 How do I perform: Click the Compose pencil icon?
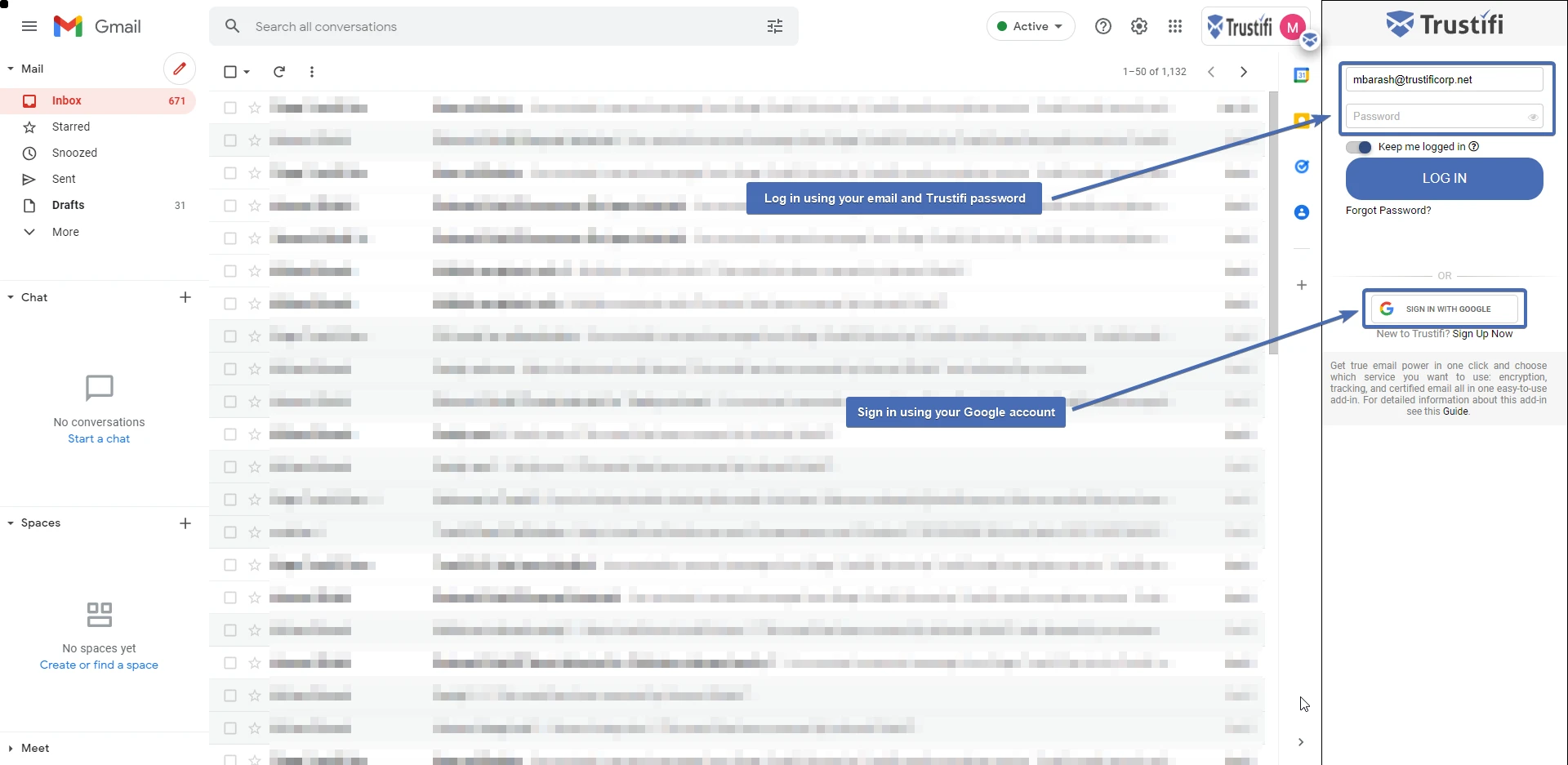[179, 69]
